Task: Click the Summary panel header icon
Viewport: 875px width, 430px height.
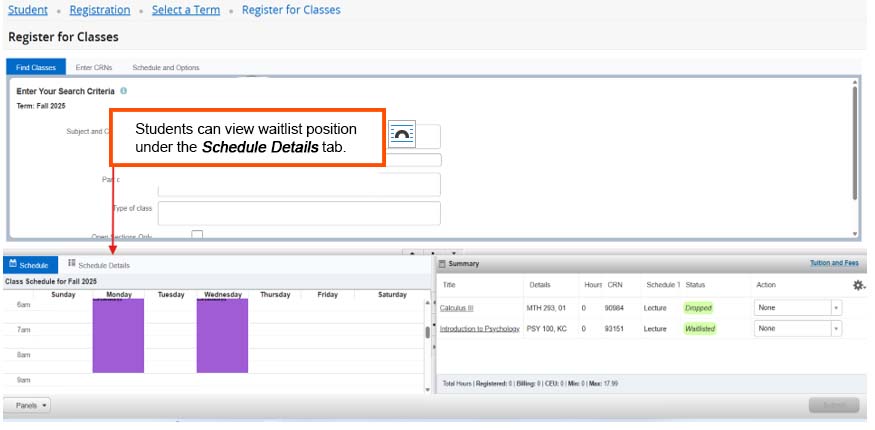Action: pos(443,264)
